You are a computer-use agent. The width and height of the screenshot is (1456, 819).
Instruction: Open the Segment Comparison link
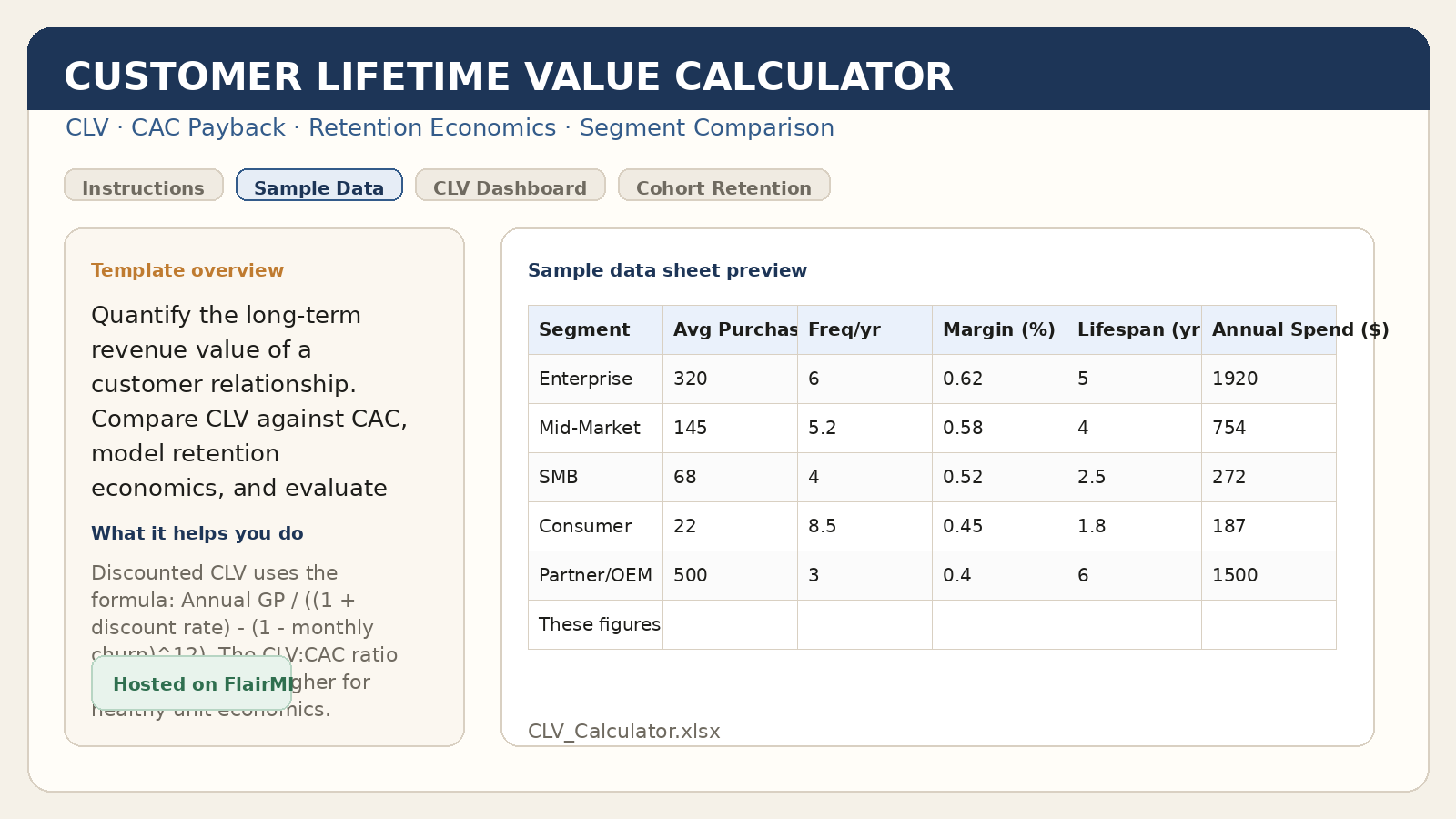[708, 127]
